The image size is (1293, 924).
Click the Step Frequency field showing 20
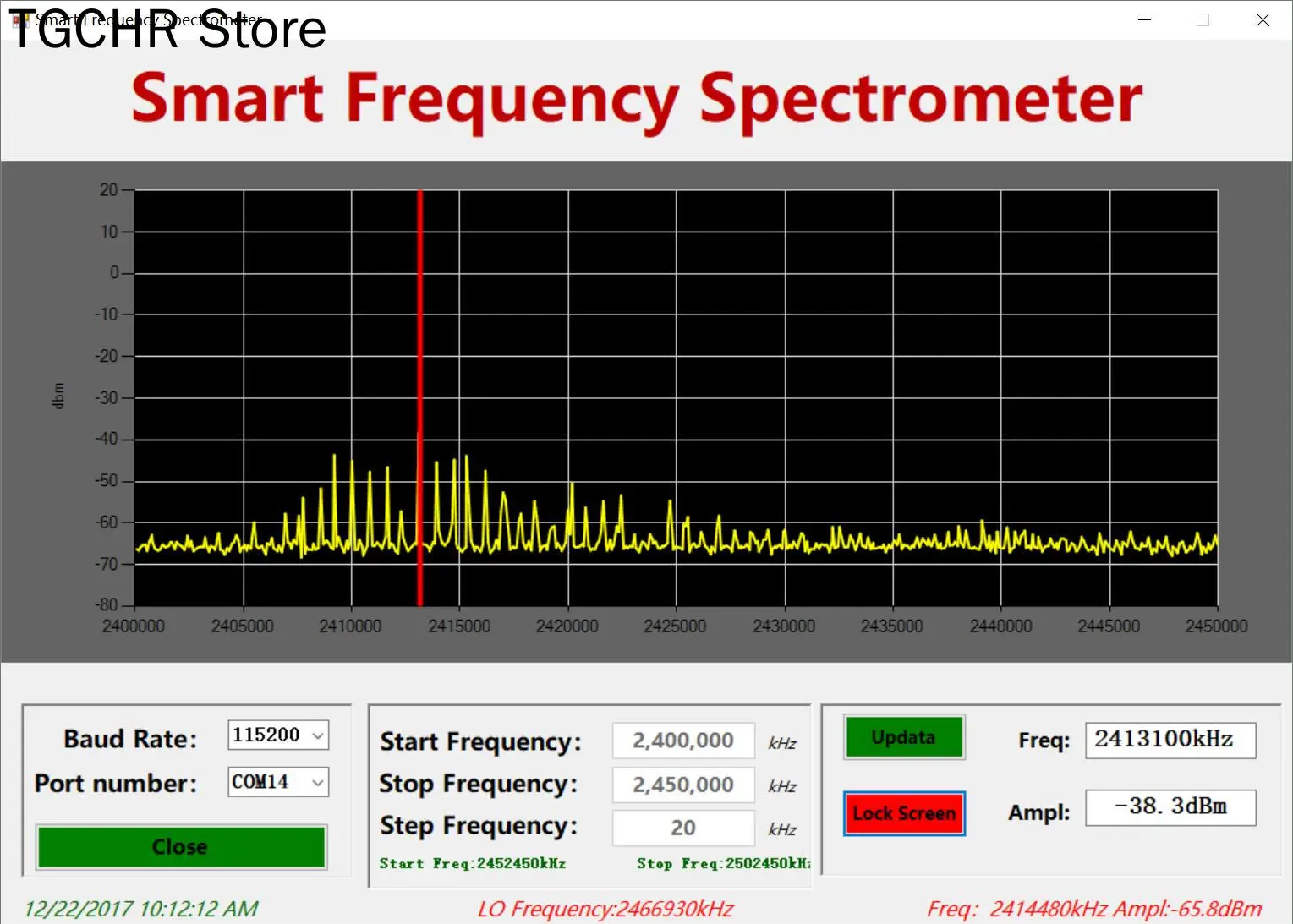[683, 828]
